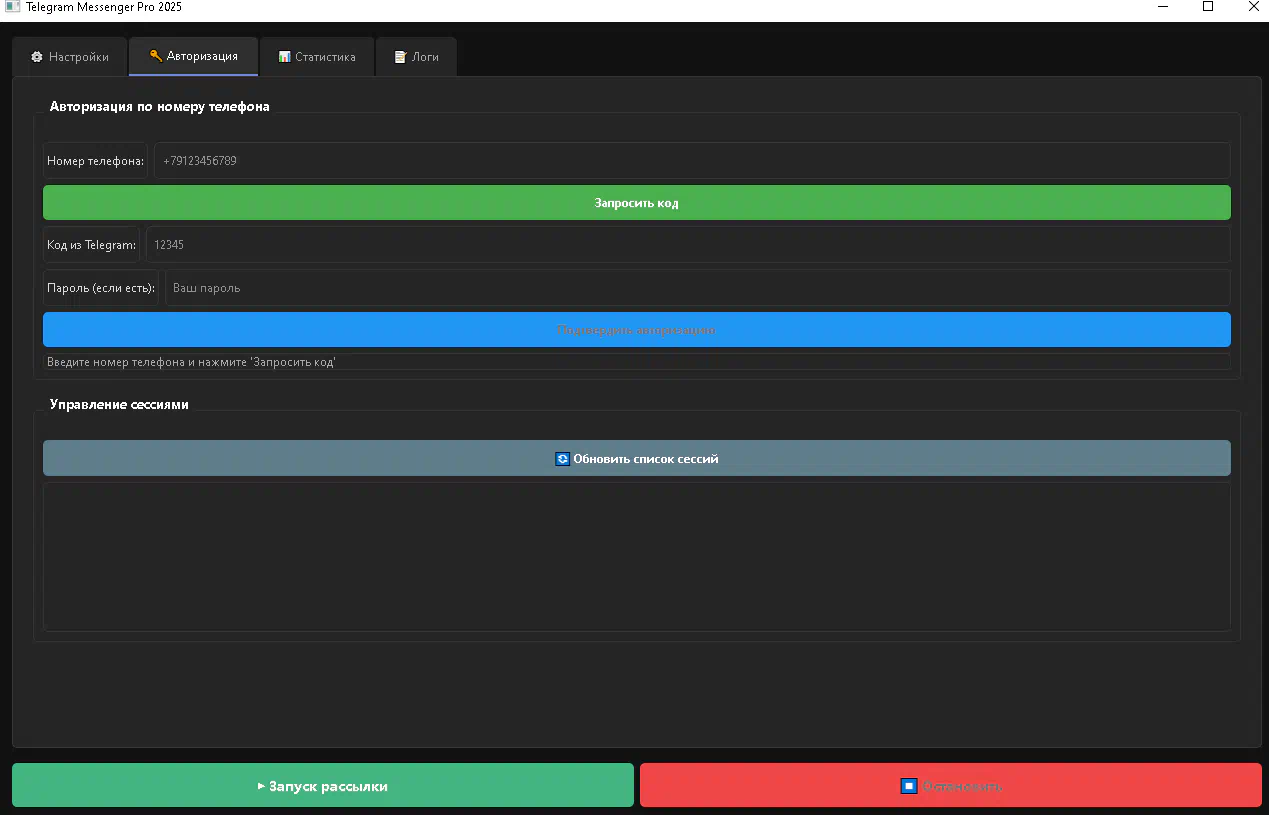The image size is (1269, 815).
Task: Click the green Запросить код button
Action: click(x=637, y=203)
